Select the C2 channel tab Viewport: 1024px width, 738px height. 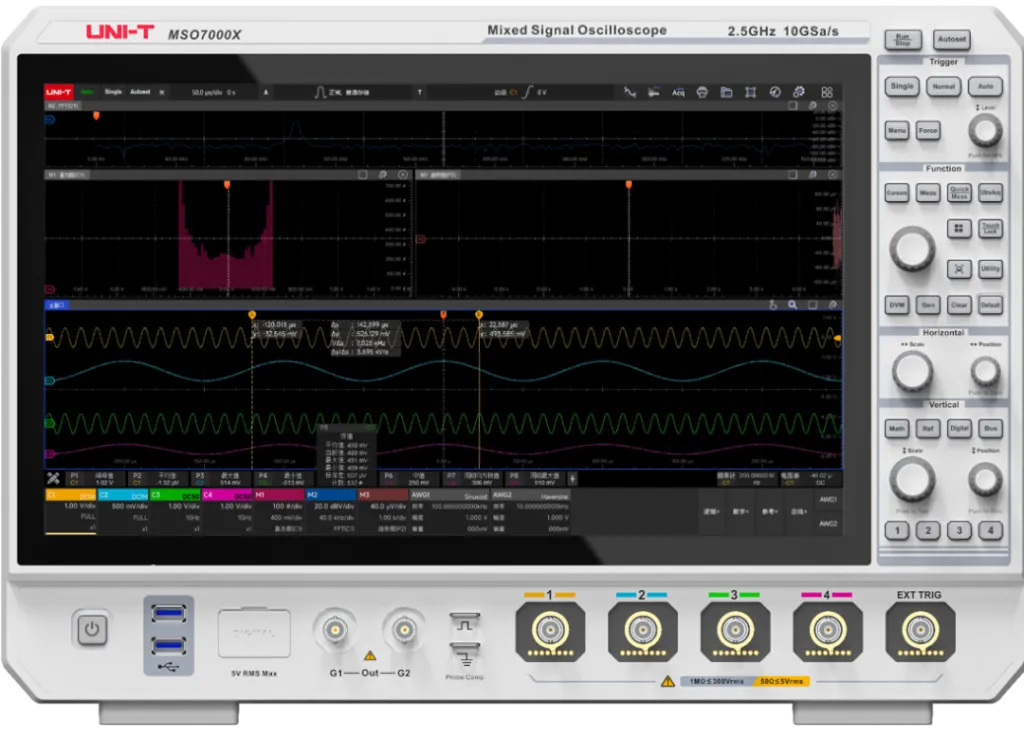pyautogui.click(x=123, y=495)
